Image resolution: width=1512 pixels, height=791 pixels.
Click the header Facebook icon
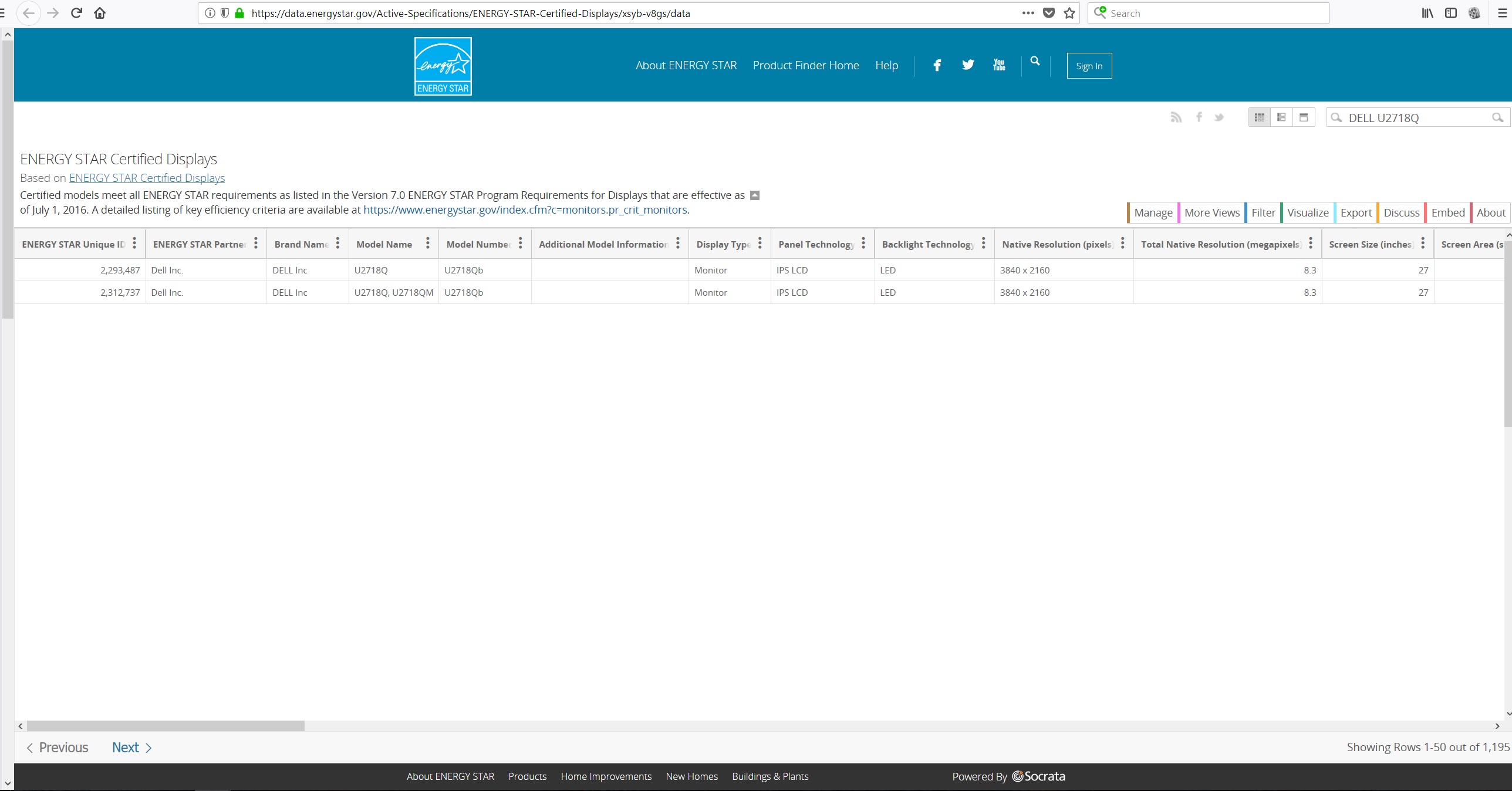(937, 65)
